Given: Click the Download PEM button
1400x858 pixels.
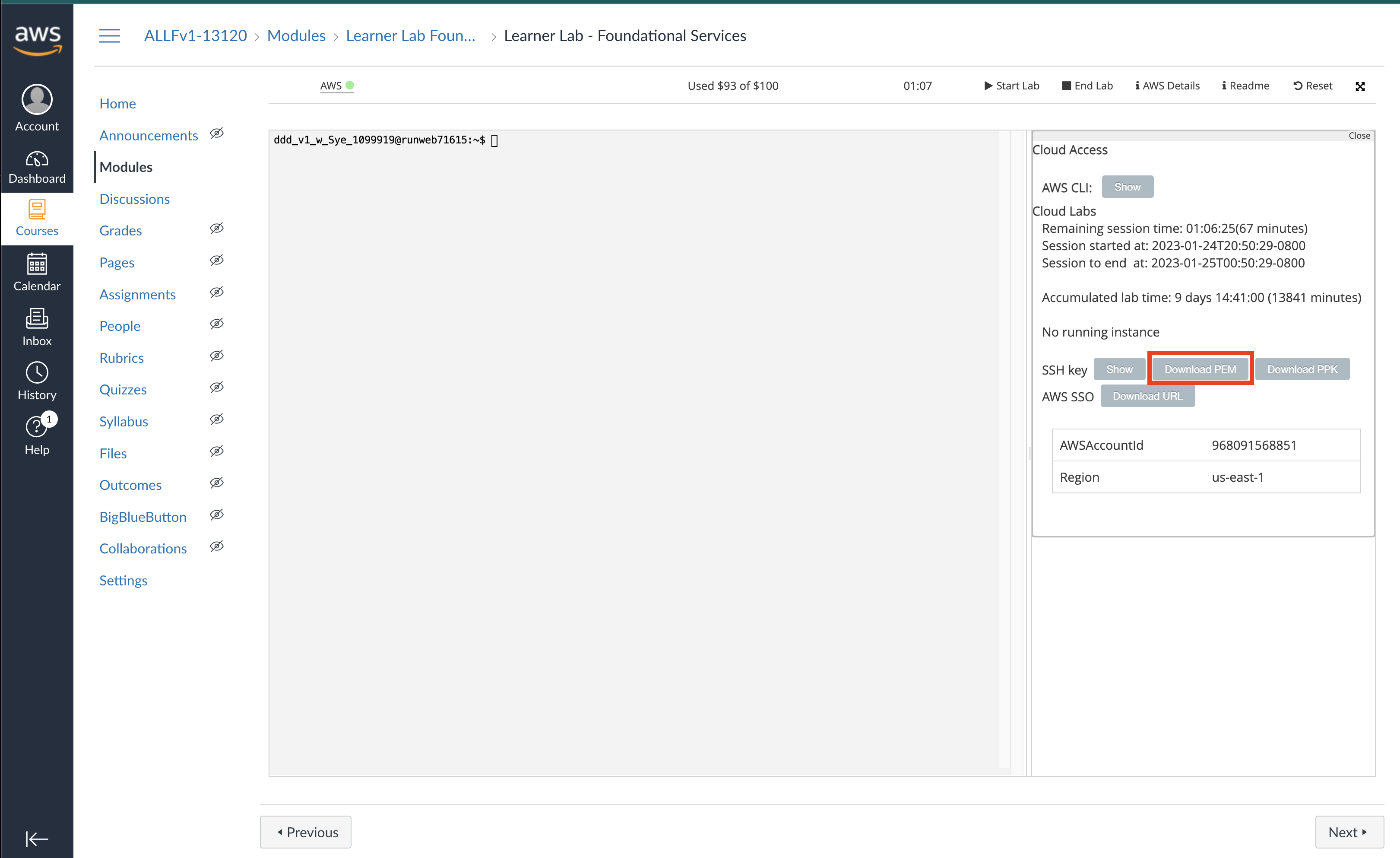Looking at the screenshot, I should tap(1200, 369).
